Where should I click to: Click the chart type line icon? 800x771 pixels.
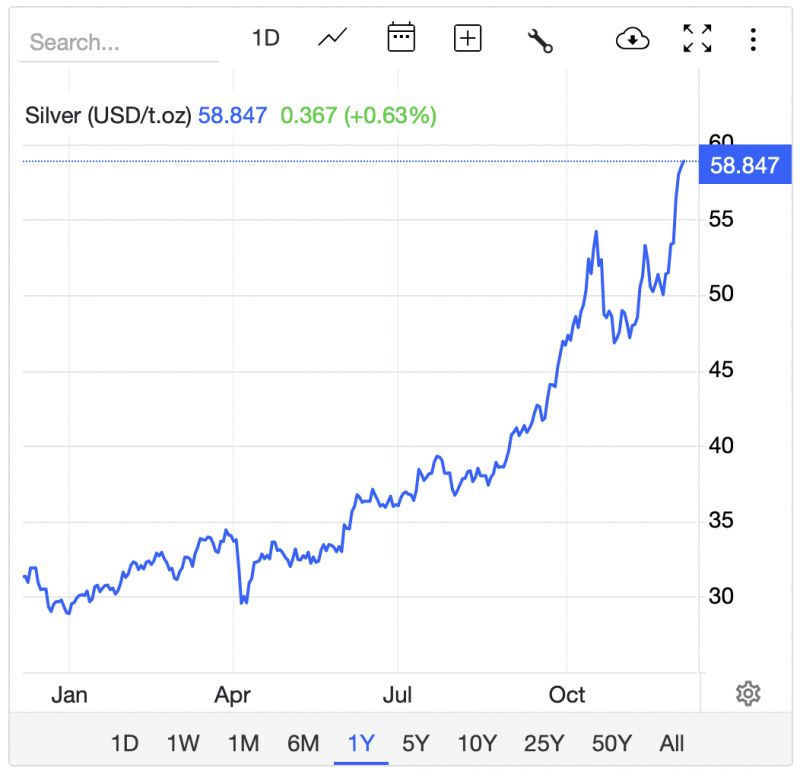click(x=332, y=39)
